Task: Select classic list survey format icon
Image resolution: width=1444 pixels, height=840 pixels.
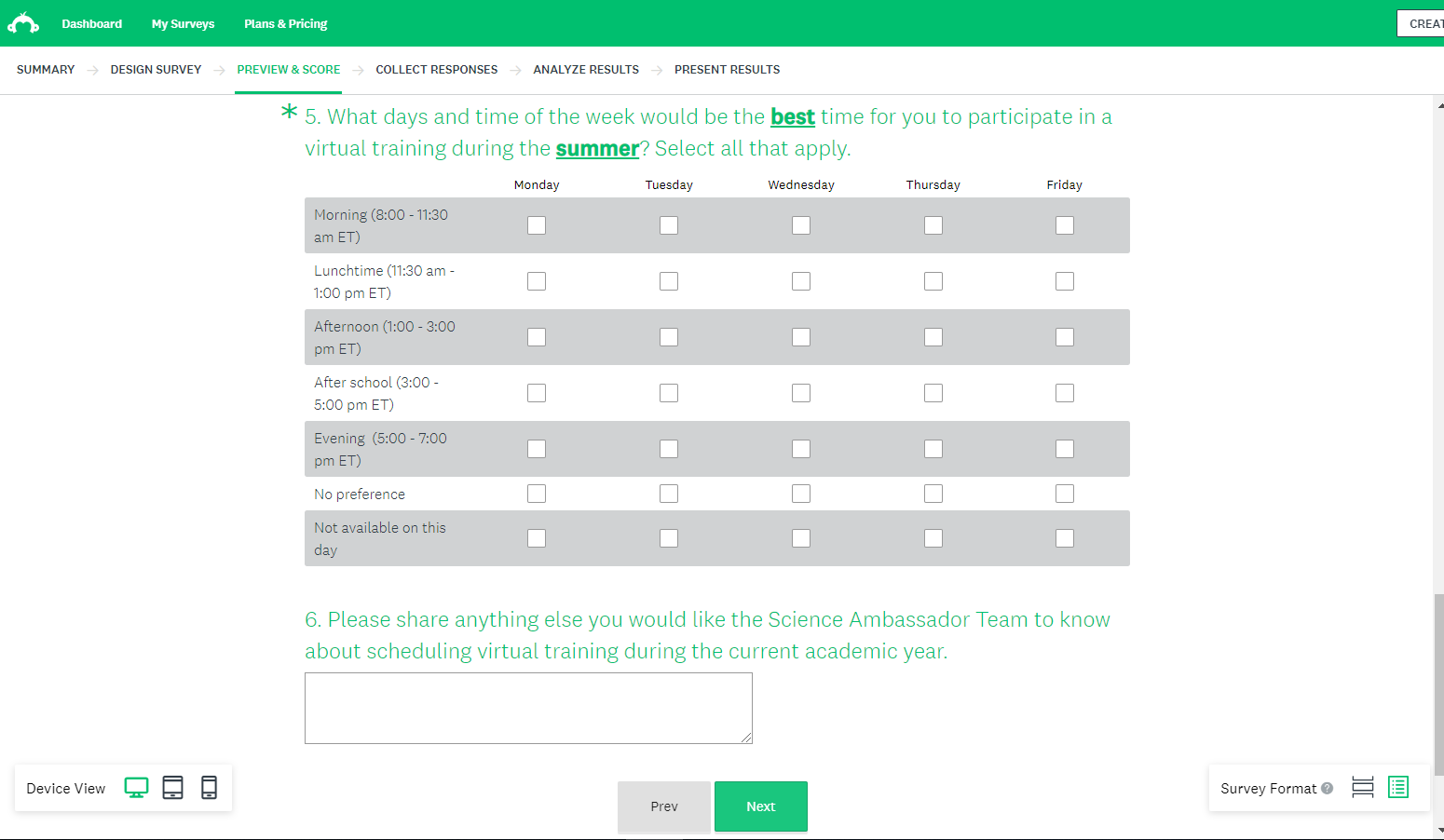Action: (1398, 788)
